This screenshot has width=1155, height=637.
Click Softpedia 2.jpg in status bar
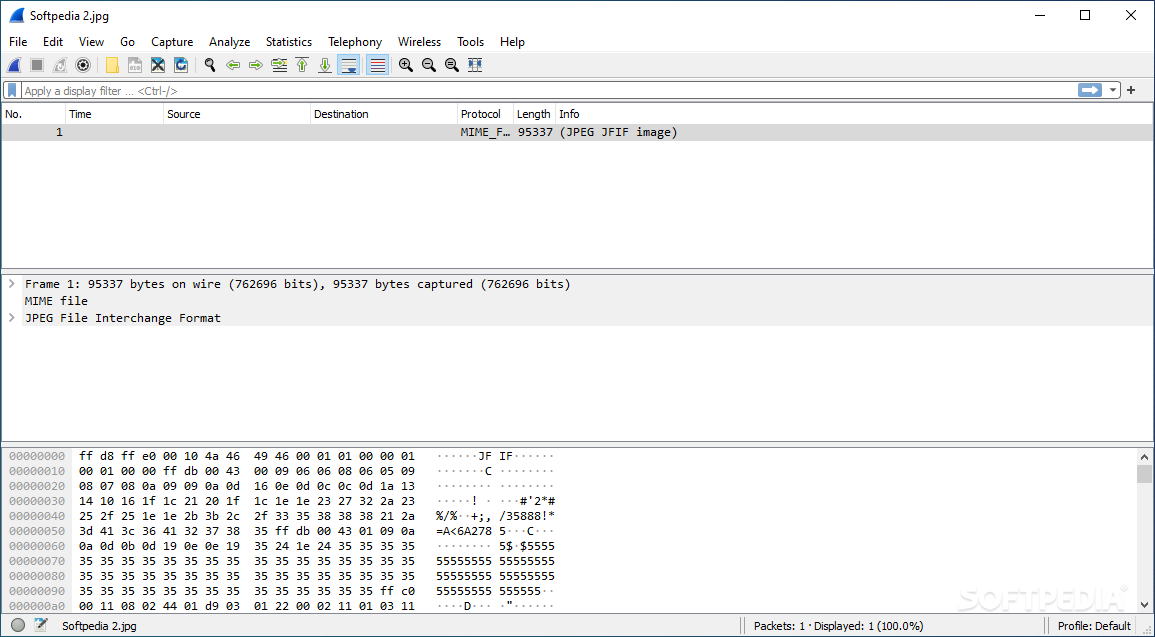pos(99,627)
